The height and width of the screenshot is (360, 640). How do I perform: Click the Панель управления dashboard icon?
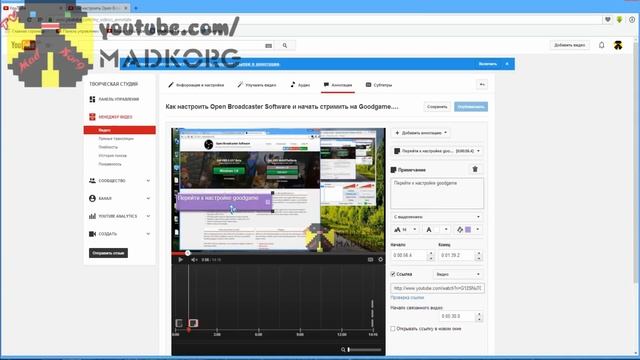pyautogui.click(x=92, y=99)
